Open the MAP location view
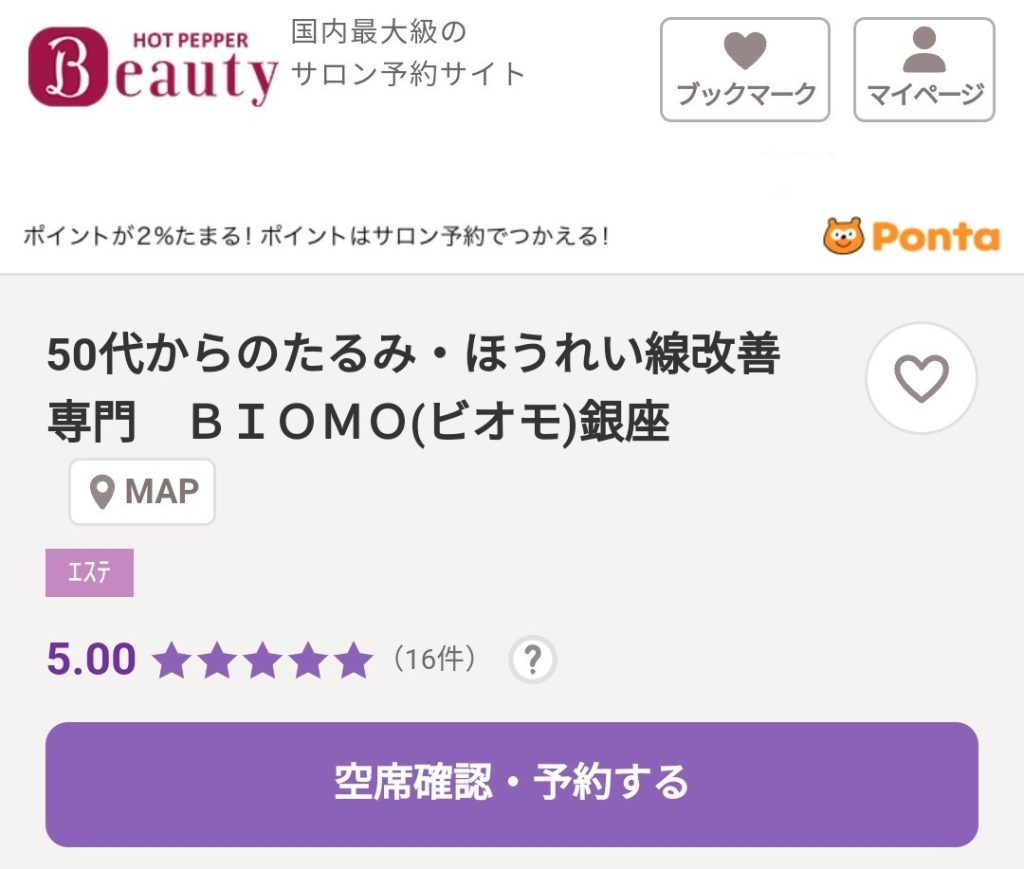 click(x=142, y=491)
